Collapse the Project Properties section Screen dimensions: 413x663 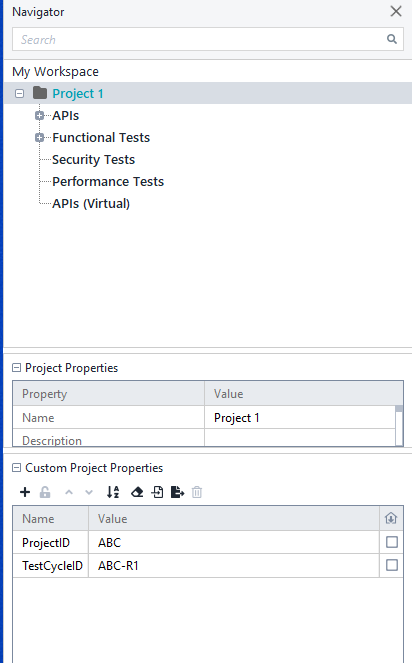[16, 368]
